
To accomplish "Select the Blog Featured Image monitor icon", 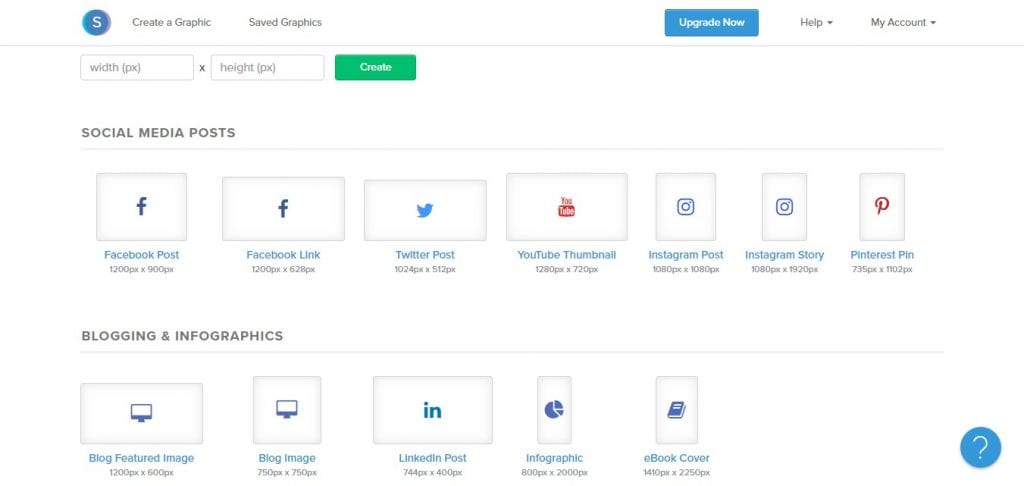I will click(x=141, y=413).
